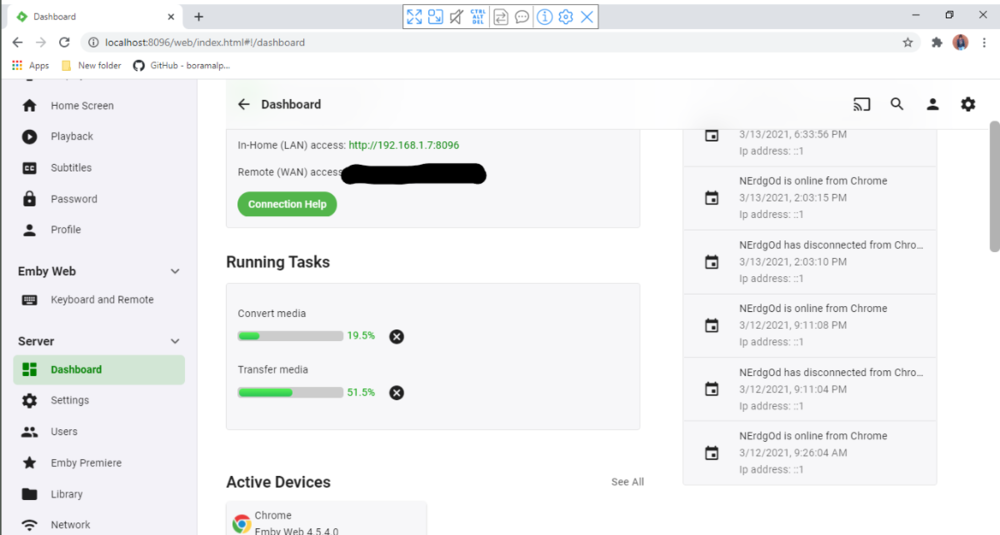Screen dimensions: 1000x535
Task: Click browser forward arrow
Action: click(x=41, y=42)
